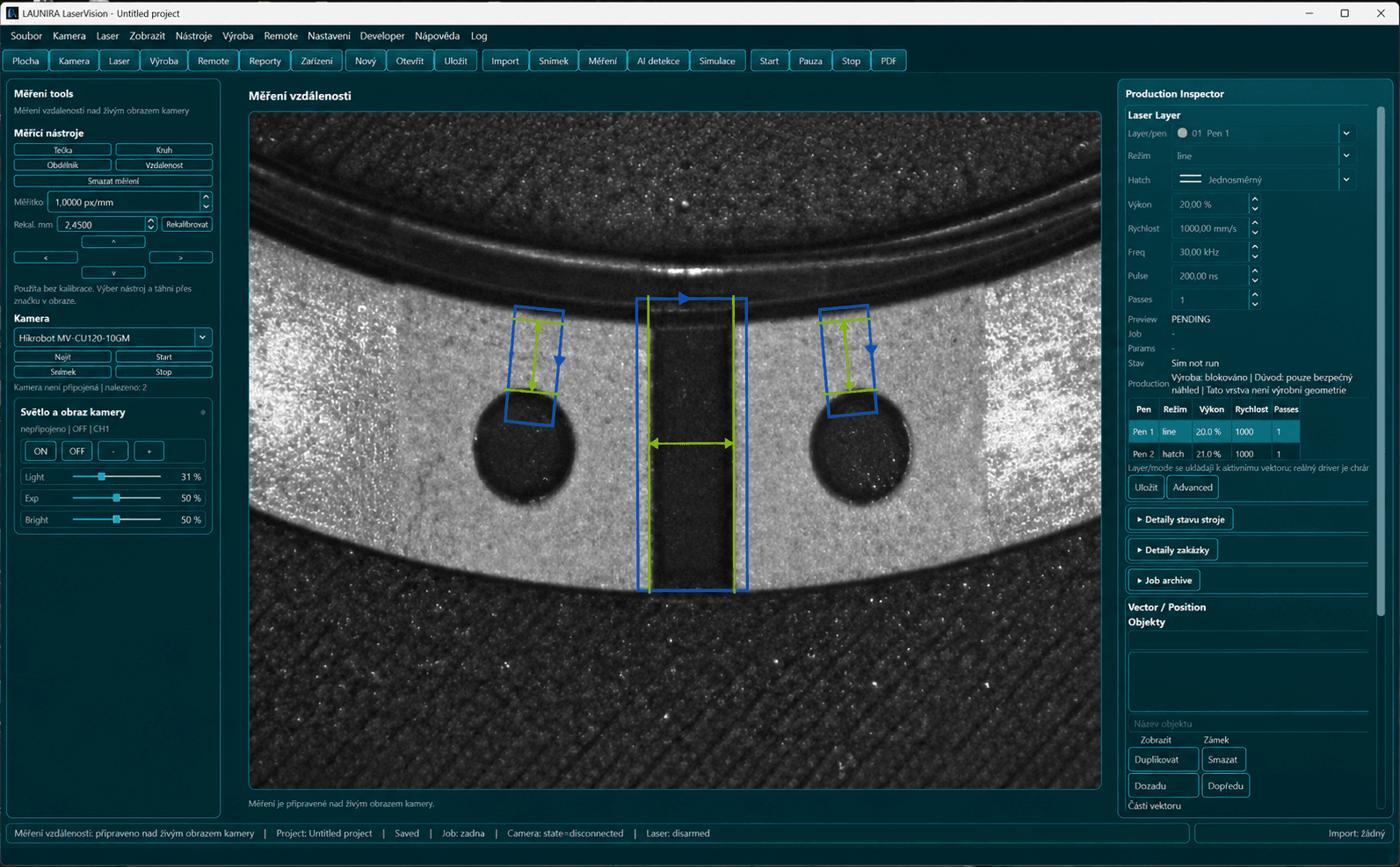This screenshot has height=867, width=1400.
Task: Run Simulace from the toolbar
Action: tap(717, 61)
